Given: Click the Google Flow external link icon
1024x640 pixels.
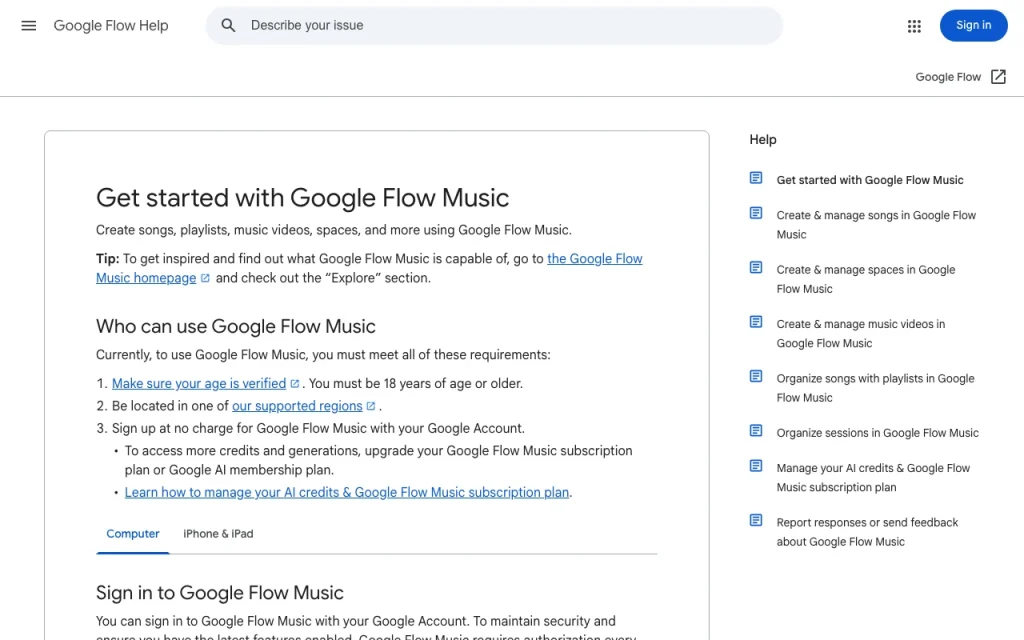Looking at the screenshot, I should 998,77.
